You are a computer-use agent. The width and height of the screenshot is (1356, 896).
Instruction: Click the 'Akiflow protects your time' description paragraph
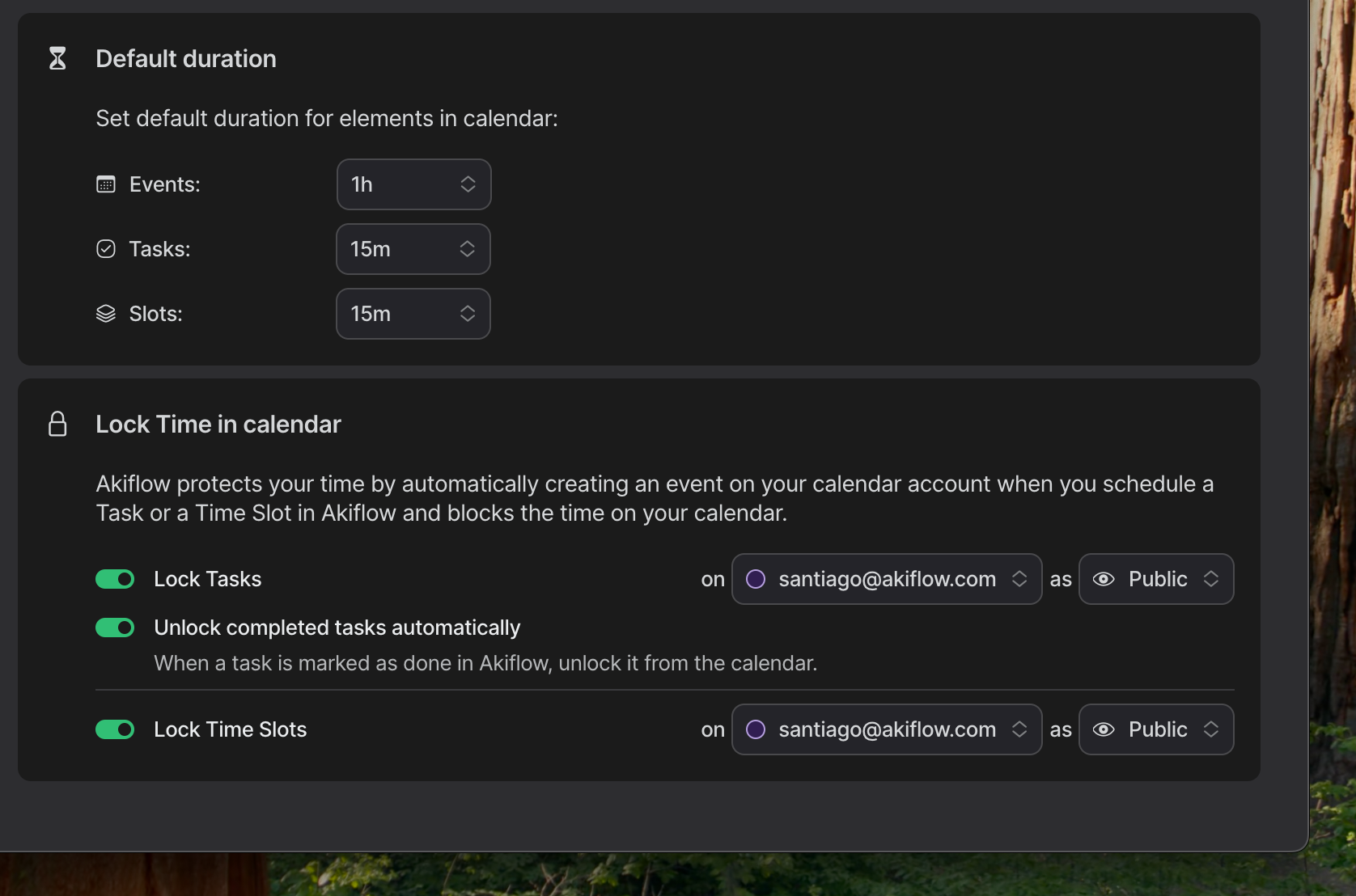[x=655, y=498]
